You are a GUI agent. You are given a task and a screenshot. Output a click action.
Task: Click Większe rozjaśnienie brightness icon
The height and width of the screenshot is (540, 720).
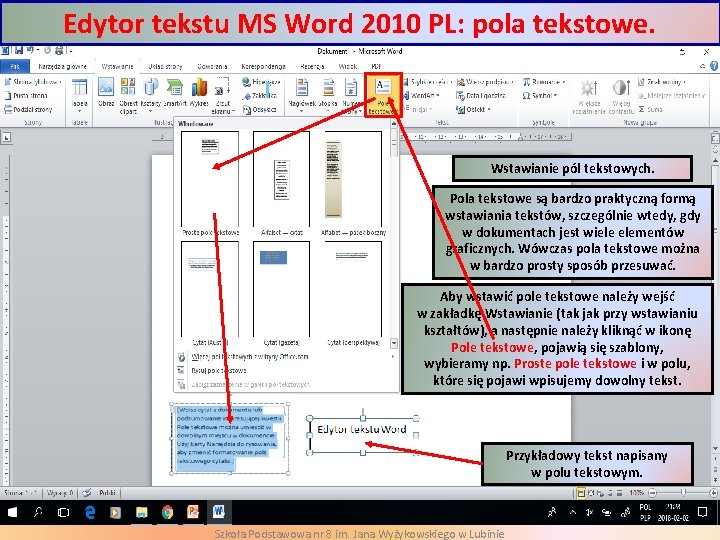pos(589,96)
